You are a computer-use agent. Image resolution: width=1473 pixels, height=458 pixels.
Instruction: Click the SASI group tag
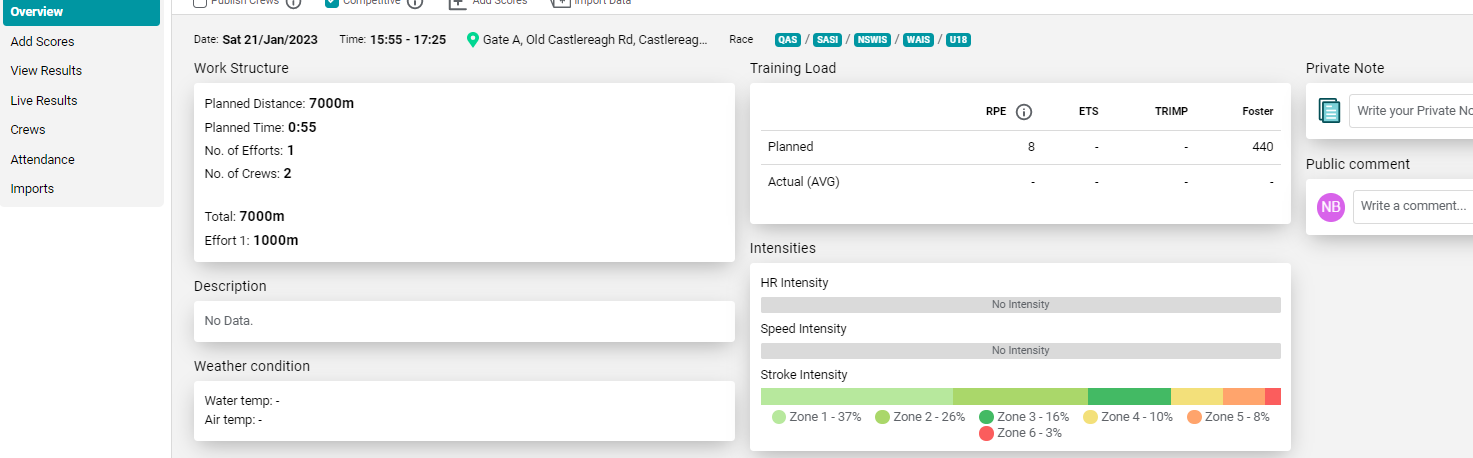coord(827,40)
